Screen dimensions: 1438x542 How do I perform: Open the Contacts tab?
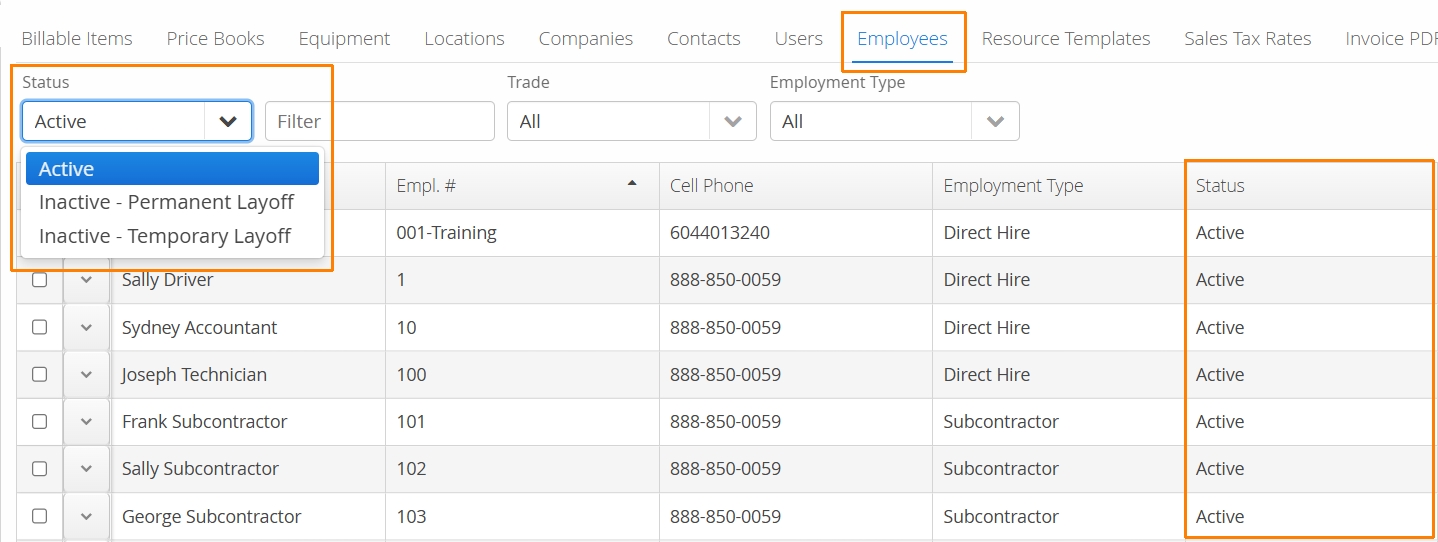point(704,39)
